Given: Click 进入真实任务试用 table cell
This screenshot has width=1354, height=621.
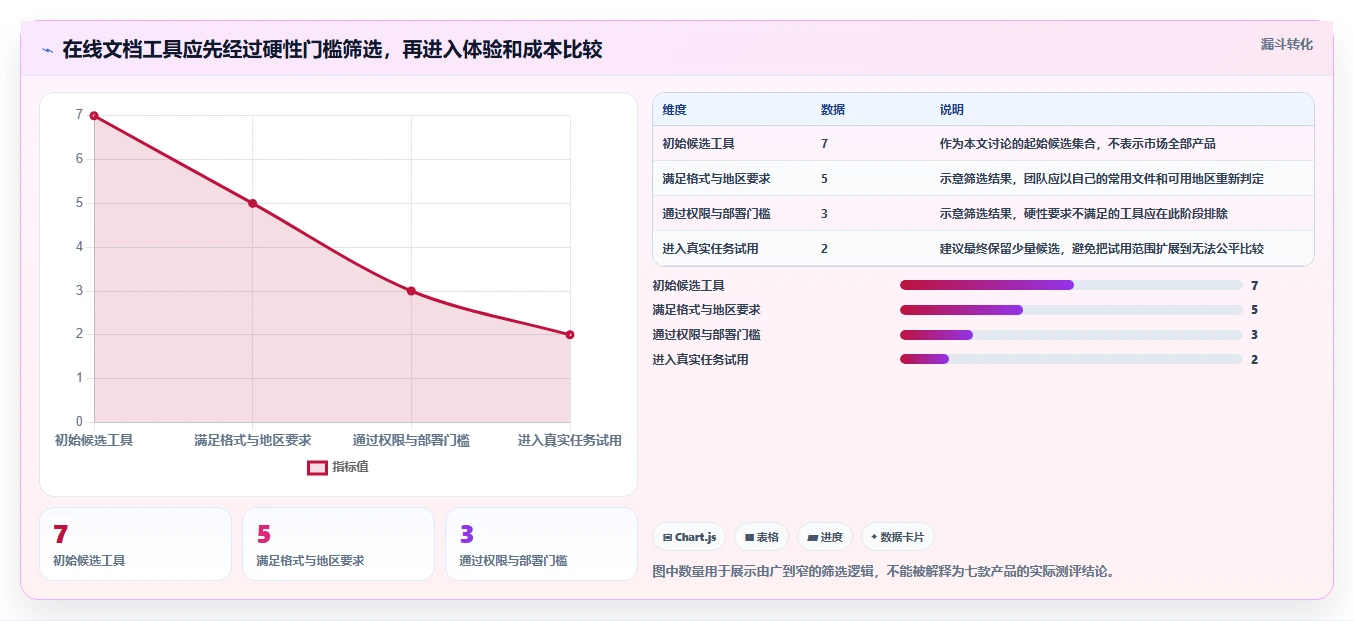Looking at the screenshot, I should pyautogui.click(x=710, y=249).
